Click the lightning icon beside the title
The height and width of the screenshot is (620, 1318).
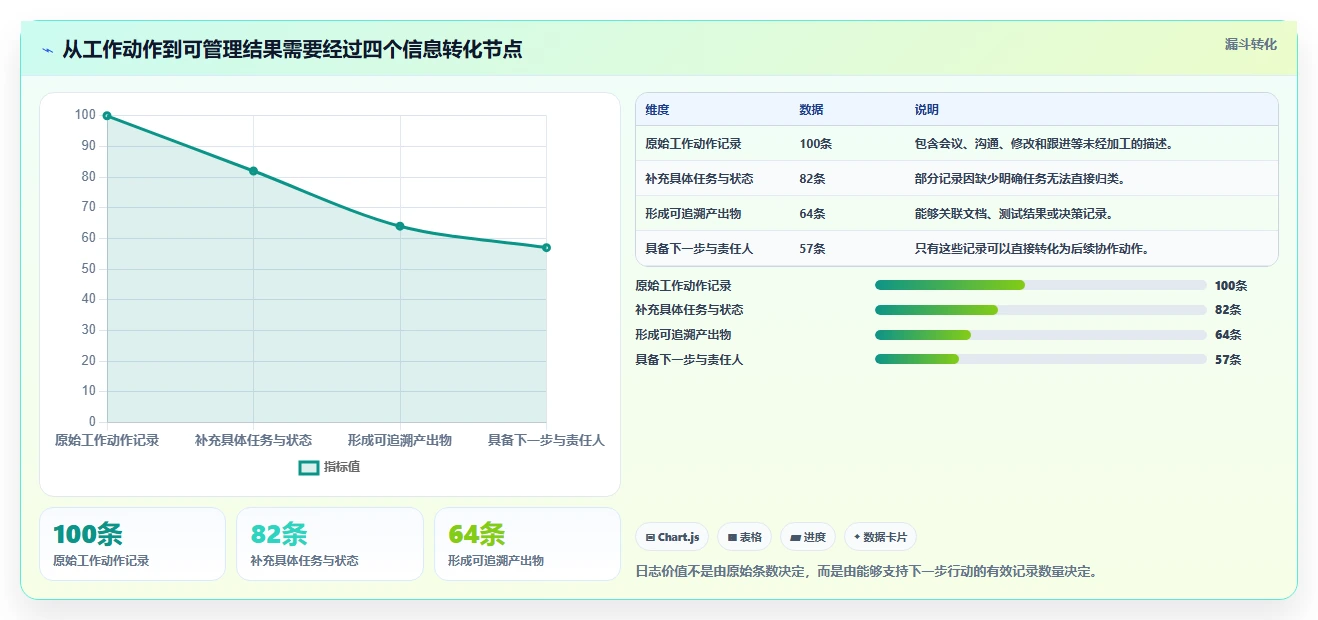point(47,50)
